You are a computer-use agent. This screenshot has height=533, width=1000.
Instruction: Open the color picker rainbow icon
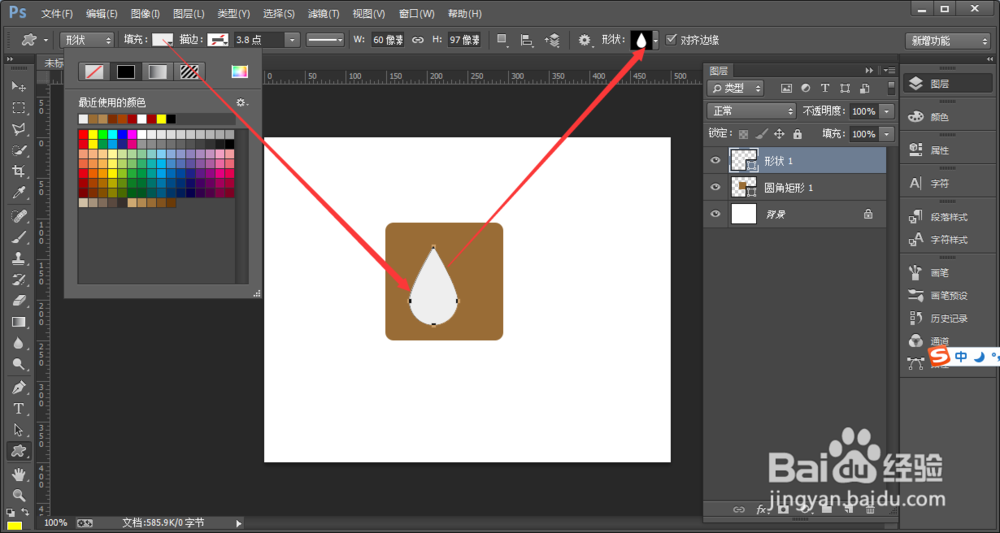pyautogui.click(x=240, y=71)
